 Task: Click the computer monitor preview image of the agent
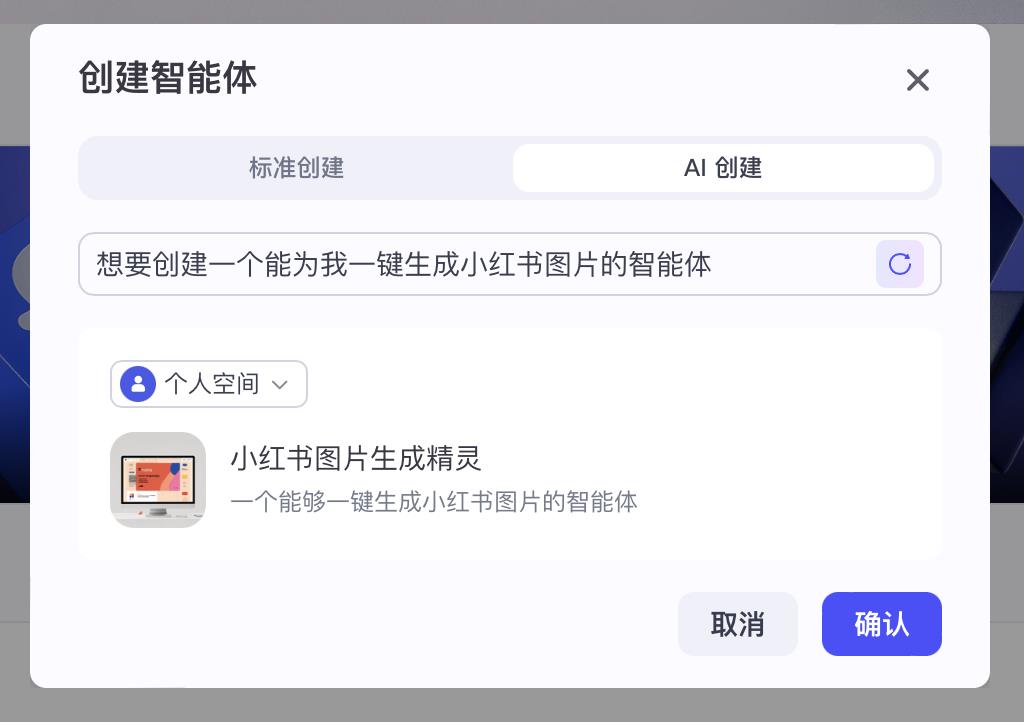158,480
